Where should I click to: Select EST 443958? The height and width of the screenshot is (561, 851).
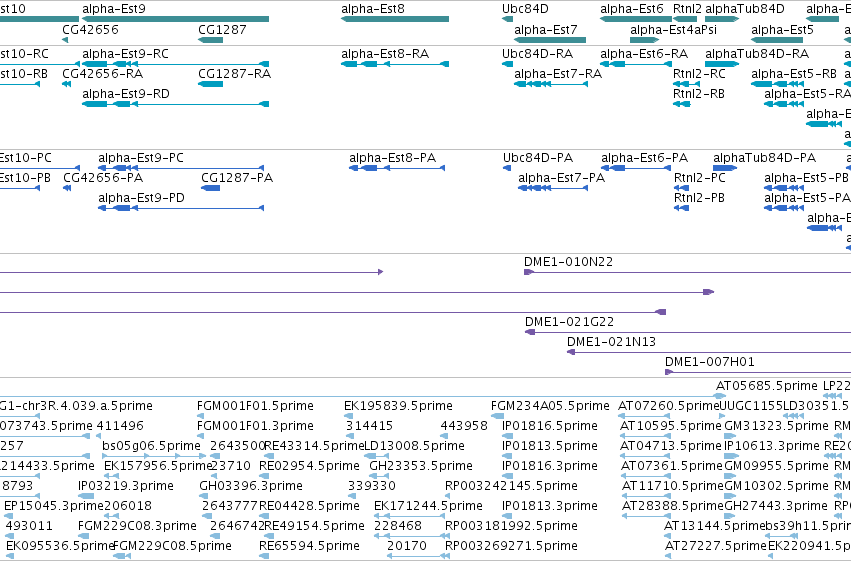(x=464, y=426)
